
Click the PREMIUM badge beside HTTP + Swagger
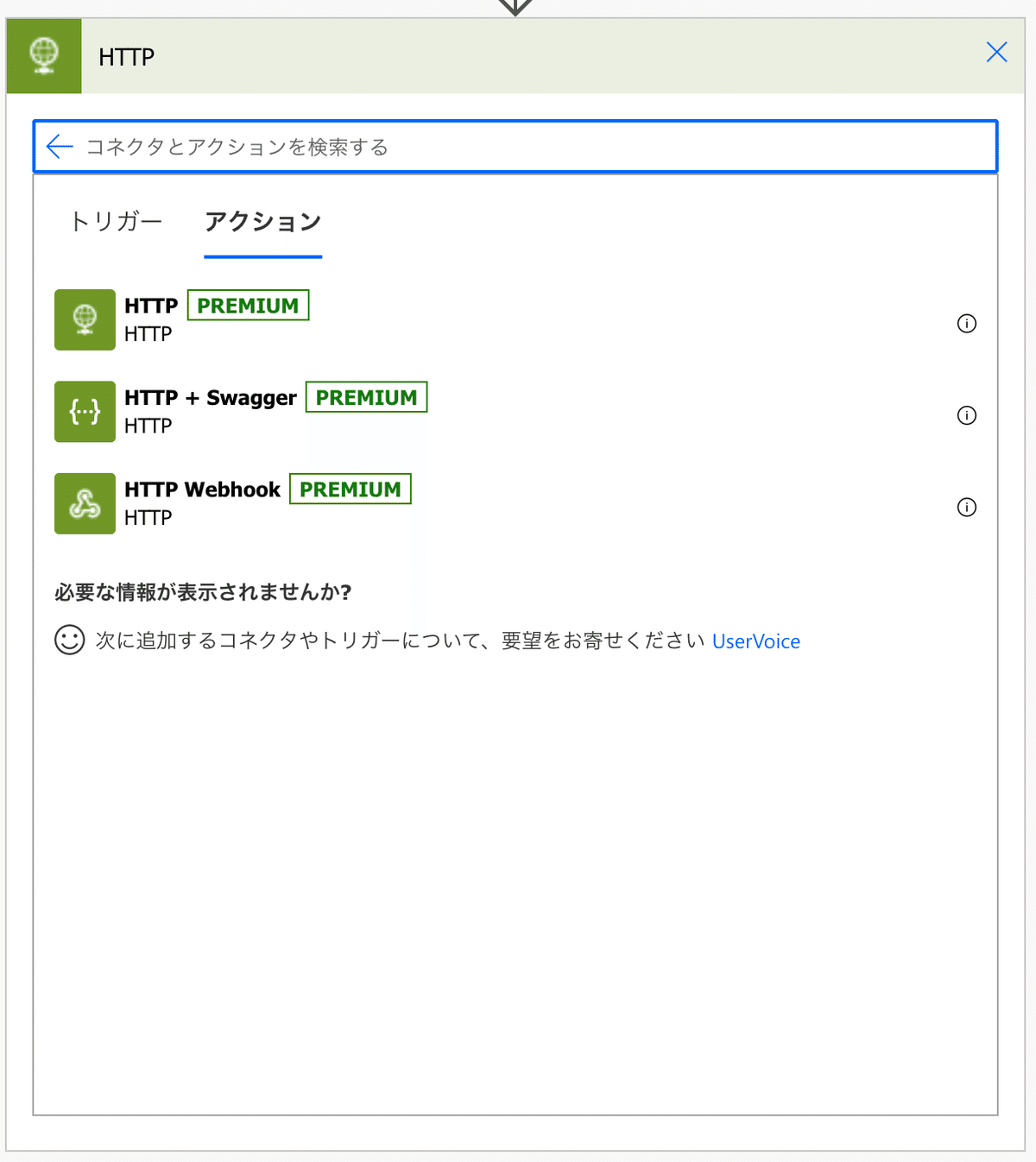tap(367, 397)
